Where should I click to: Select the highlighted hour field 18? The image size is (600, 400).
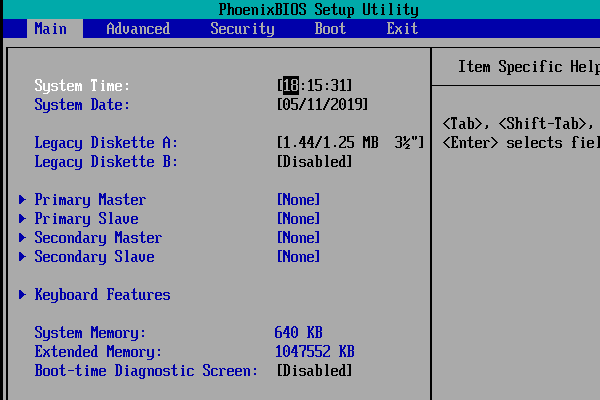click(291, 85)
